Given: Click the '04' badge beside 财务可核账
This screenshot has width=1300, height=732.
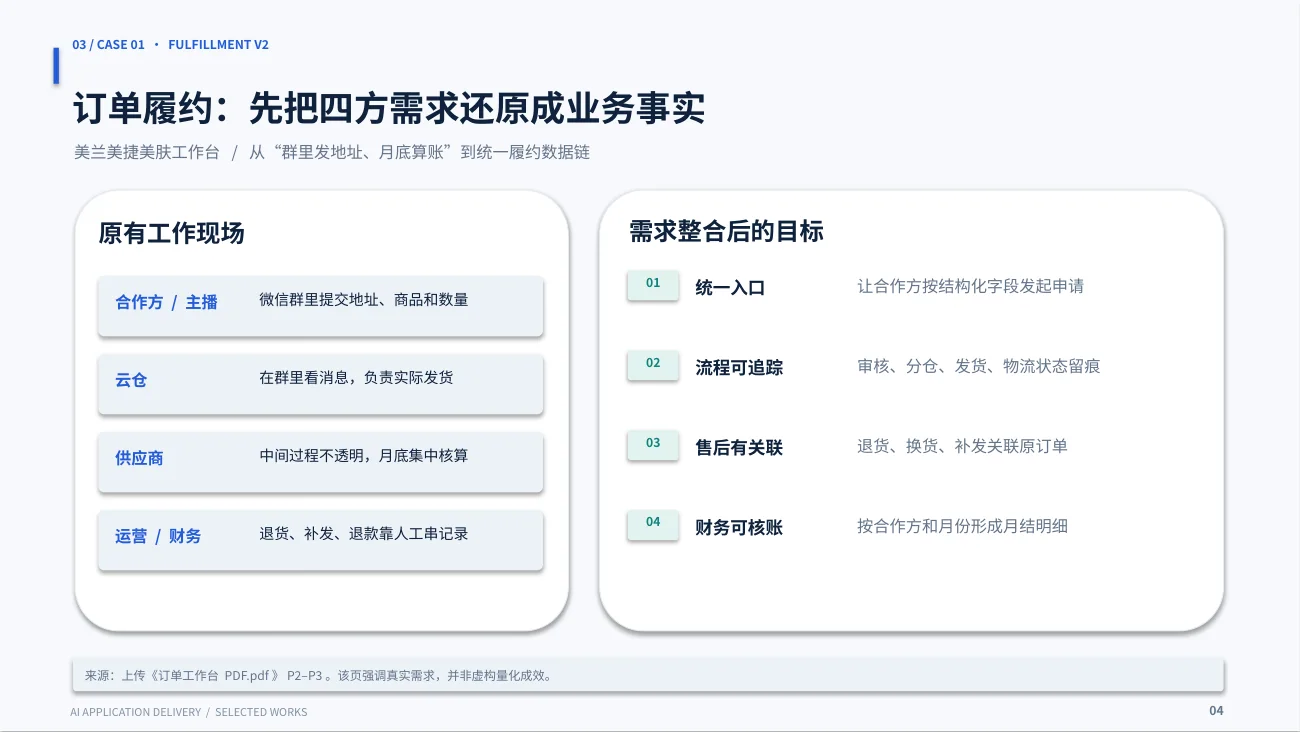Looking at the screenshot, I should pyautogui.click(x=653, y=523).
